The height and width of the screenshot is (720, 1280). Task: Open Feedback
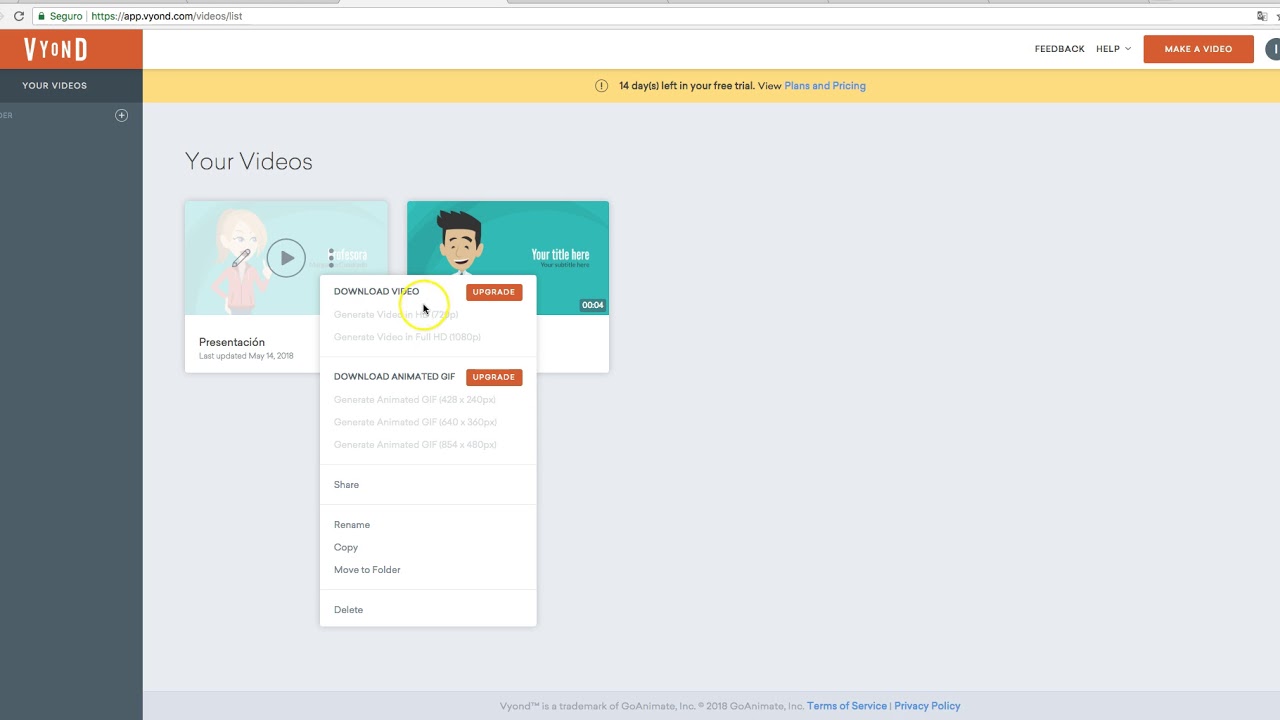(1059, 49)
